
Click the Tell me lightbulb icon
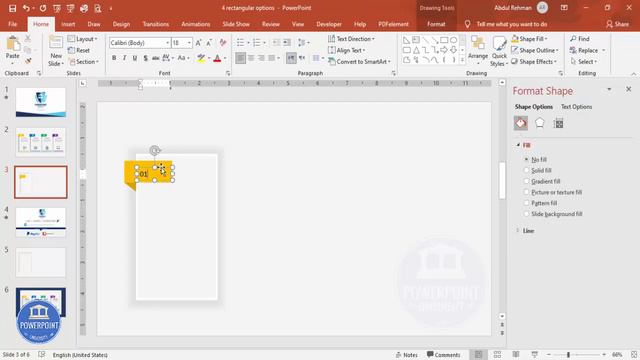(x=468, y=24)
